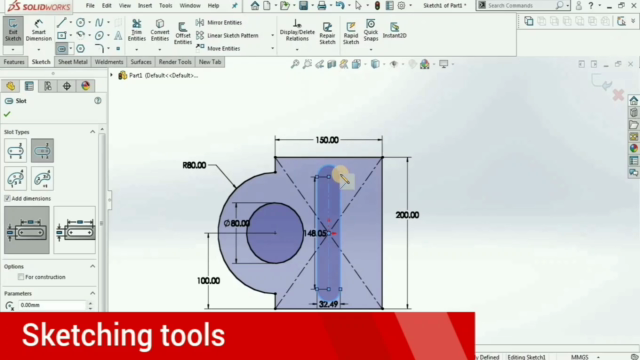Viewport: 640px width, 360px height.
Task: Open the Tools menu
Action: (x=165, y=6)
